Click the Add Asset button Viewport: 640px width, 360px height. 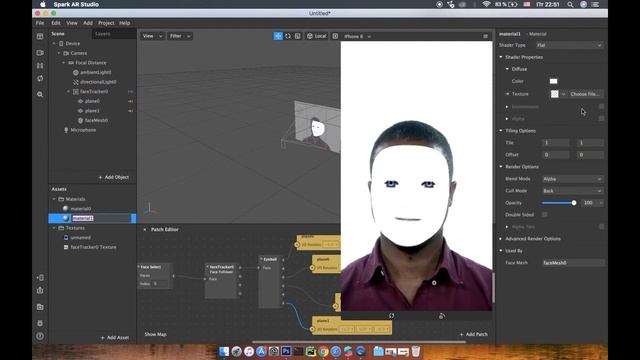coord(115,338)
